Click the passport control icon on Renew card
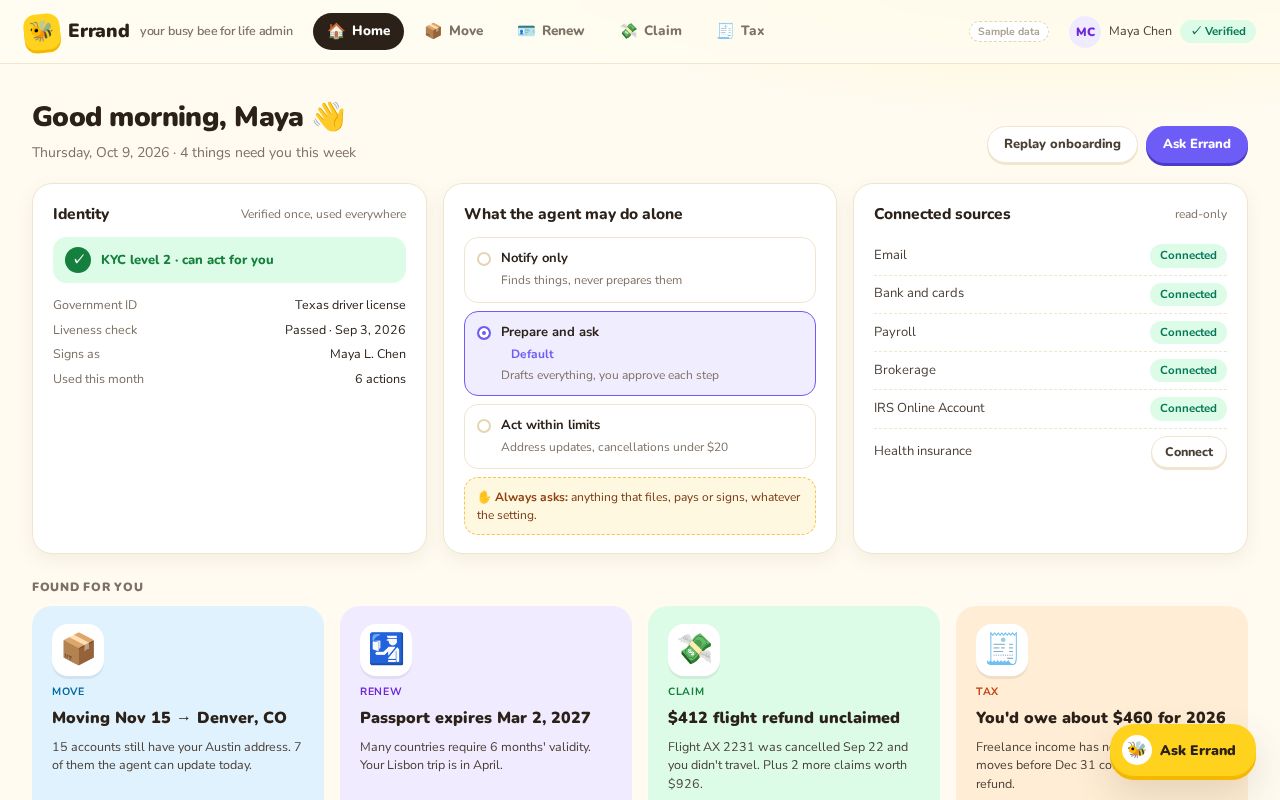Viewport: 1280px width, 800px height. 386,650
